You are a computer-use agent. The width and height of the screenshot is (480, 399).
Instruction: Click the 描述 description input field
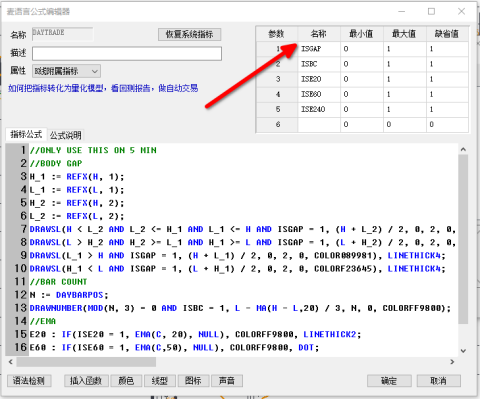127,53
